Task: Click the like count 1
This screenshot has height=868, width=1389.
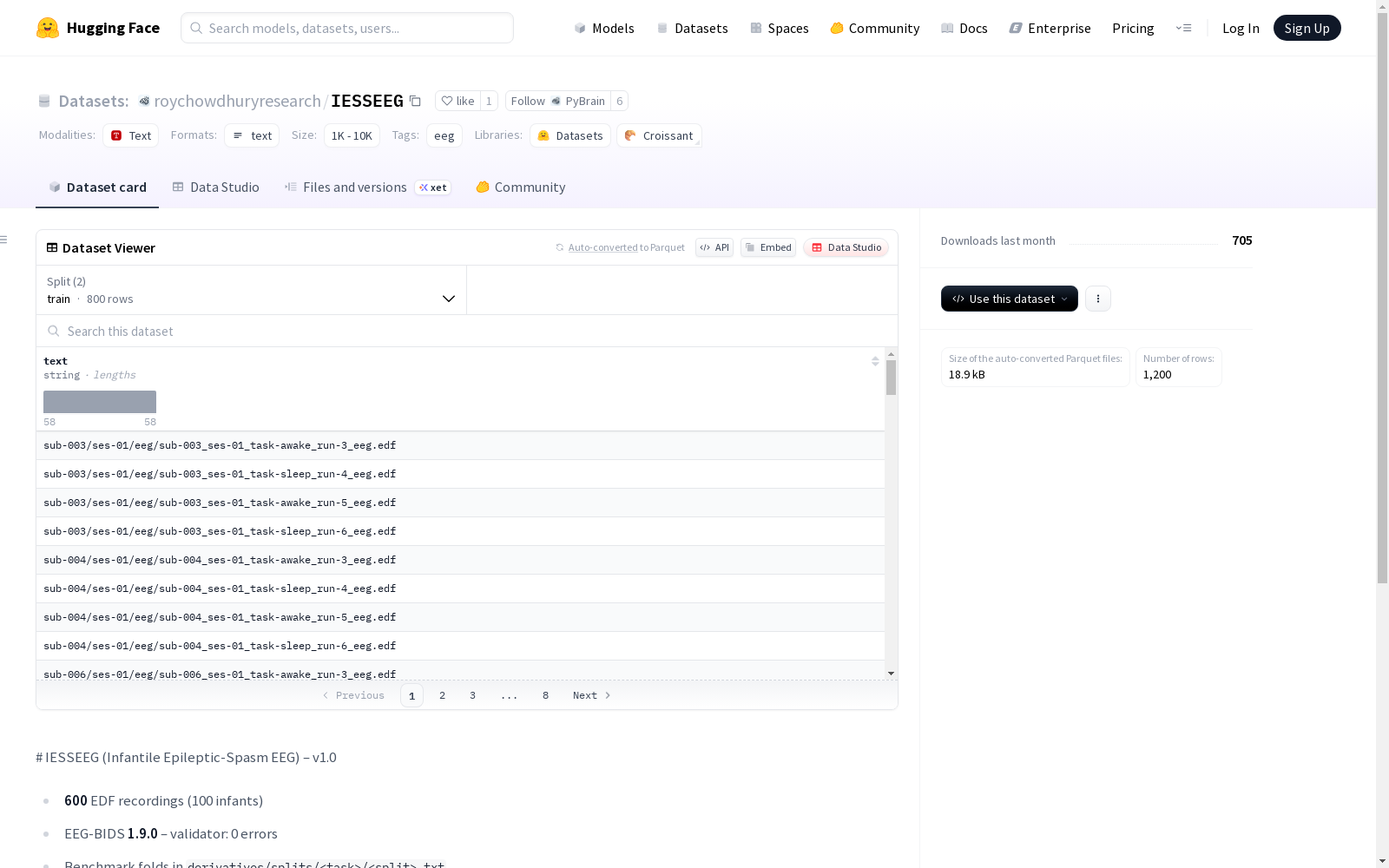Action: tap(489, 101)
